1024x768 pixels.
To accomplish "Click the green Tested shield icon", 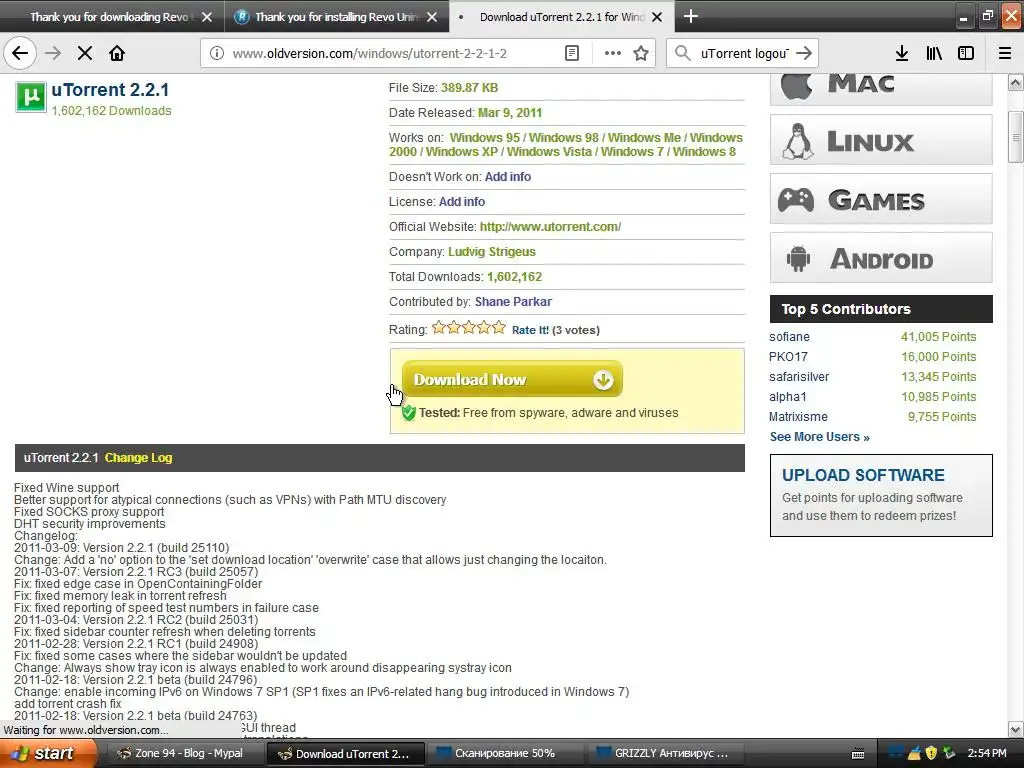I will 409,413.
